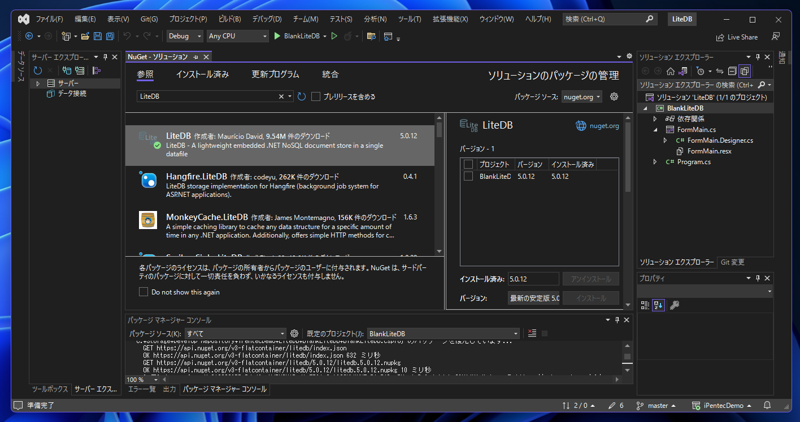Check the BlankLiteDB project row checkbox

pos(468,176)
